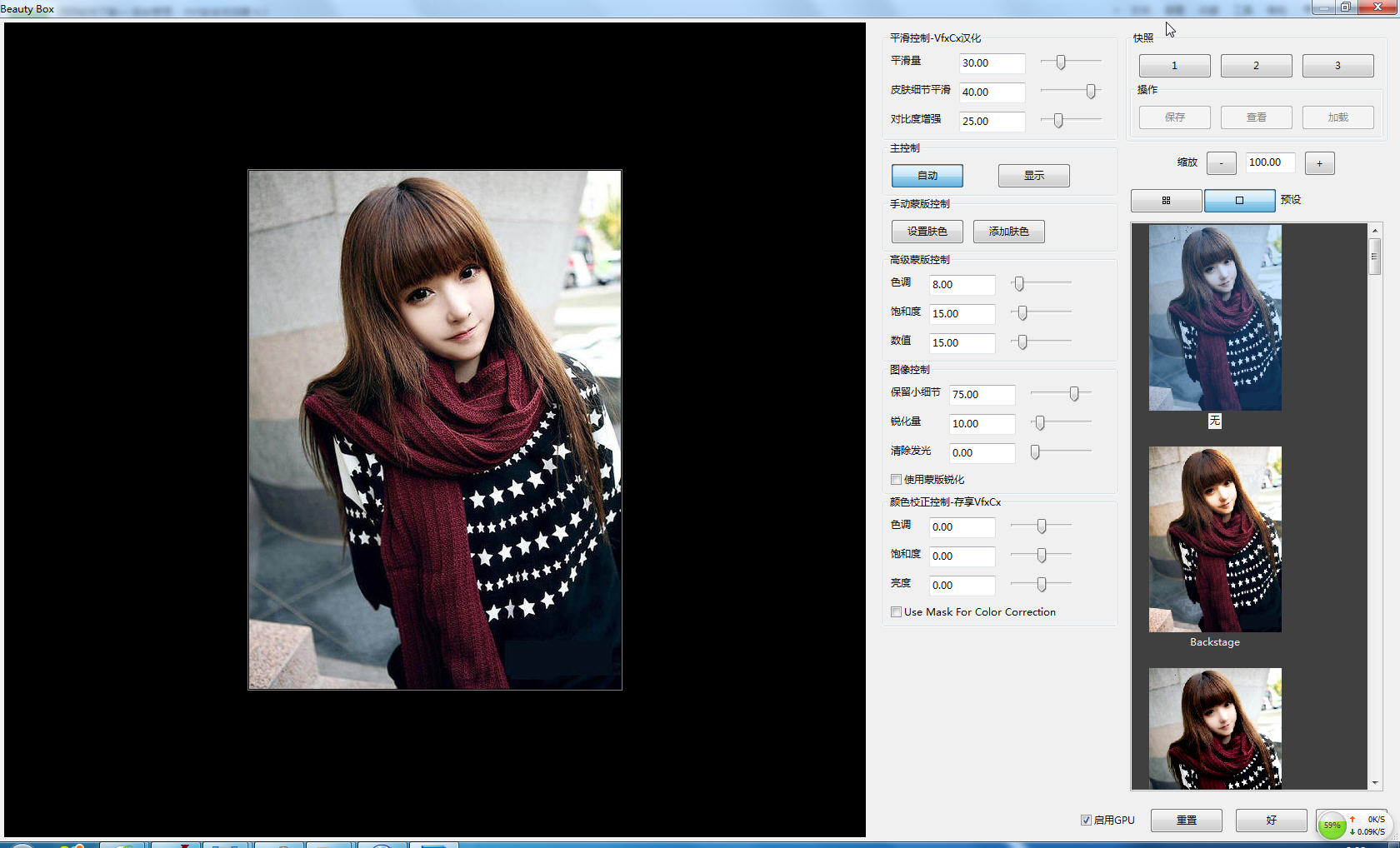
Task: Zoom out using the minus button
Action: [1221, 162]
